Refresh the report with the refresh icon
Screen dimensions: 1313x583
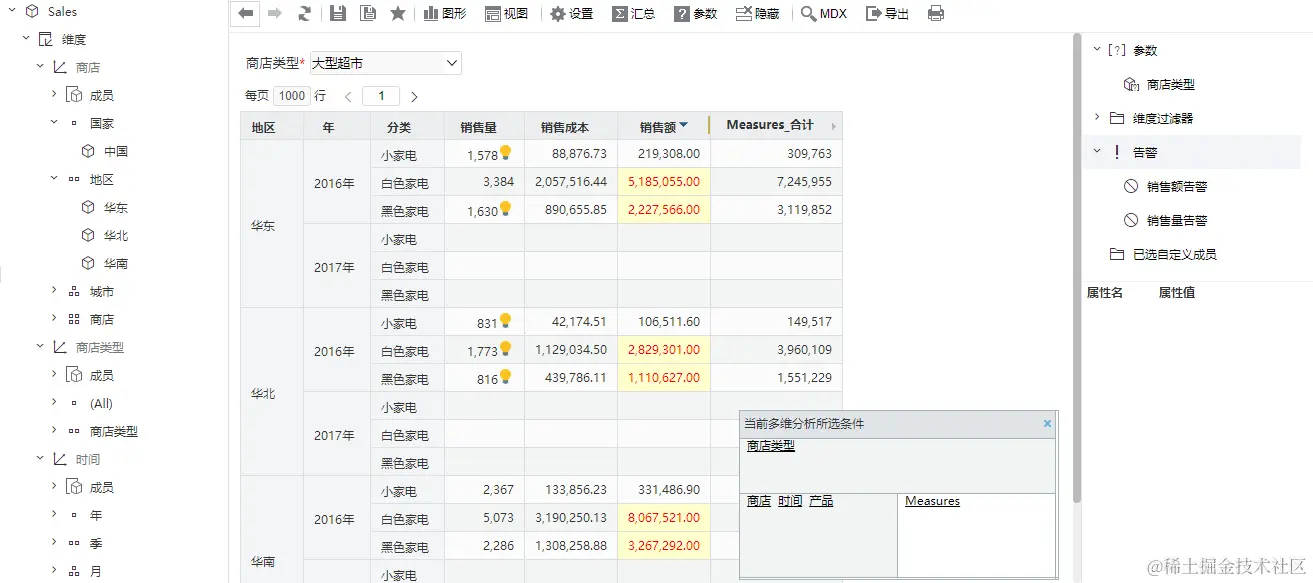303,13
